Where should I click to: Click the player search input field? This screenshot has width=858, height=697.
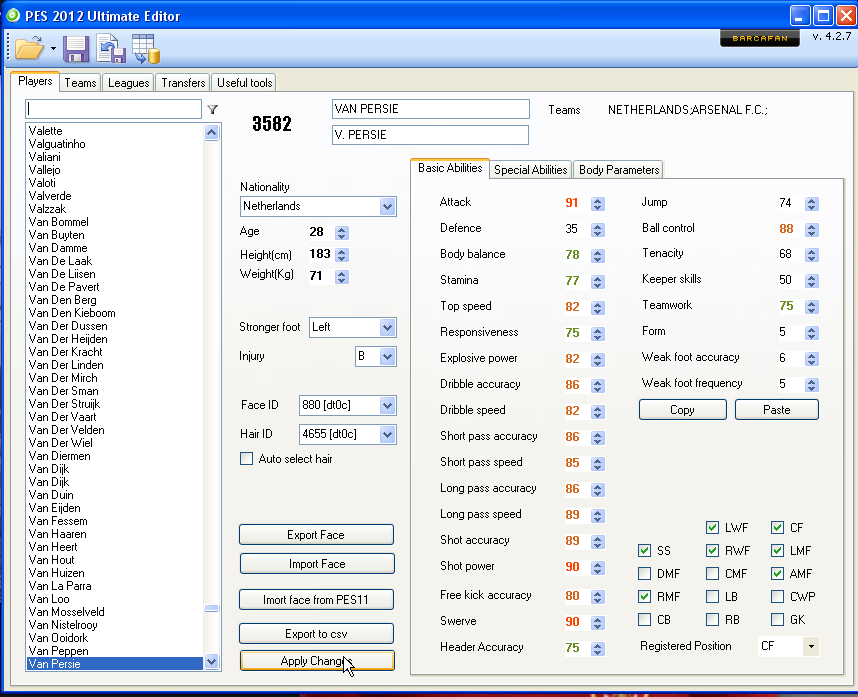click(x=113, y=109)
